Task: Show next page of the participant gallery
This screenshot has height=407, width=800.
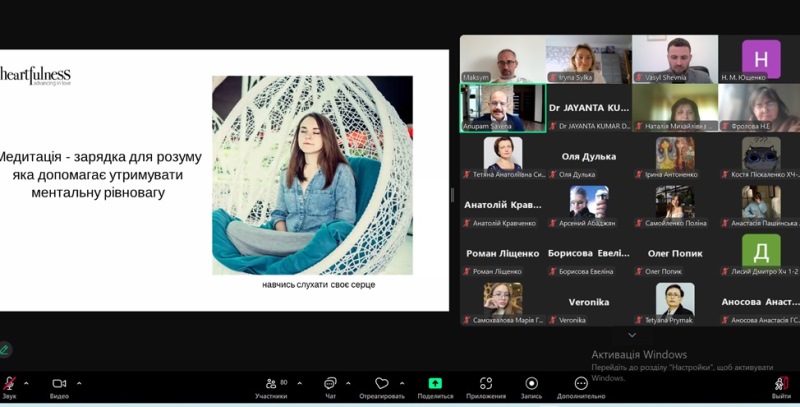Action: (x=630, y=335)
